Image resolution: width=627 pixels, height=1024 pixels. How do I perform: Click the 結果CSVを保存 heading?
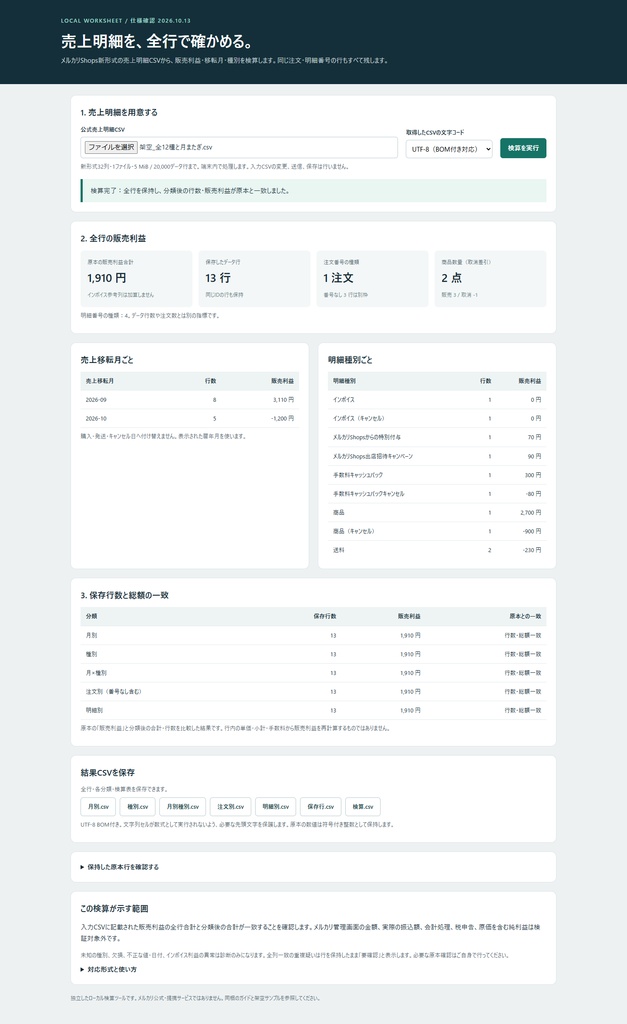tap(108, 773)
